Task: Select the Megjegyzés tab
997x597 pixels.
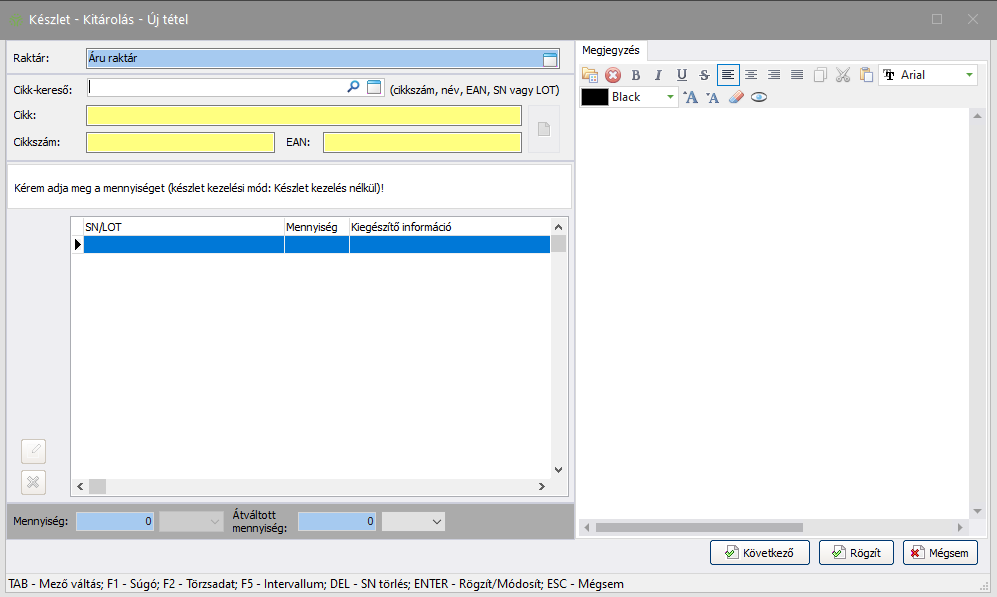Action: (611, 50)
